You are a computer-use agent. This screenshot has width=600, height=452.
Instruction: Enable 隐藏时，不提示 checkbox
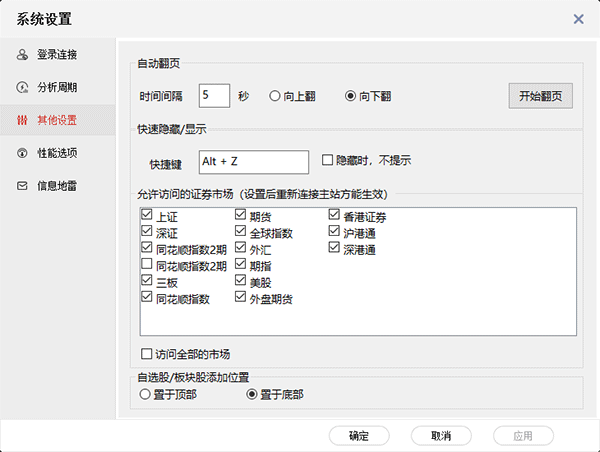(x=327, y=160)
